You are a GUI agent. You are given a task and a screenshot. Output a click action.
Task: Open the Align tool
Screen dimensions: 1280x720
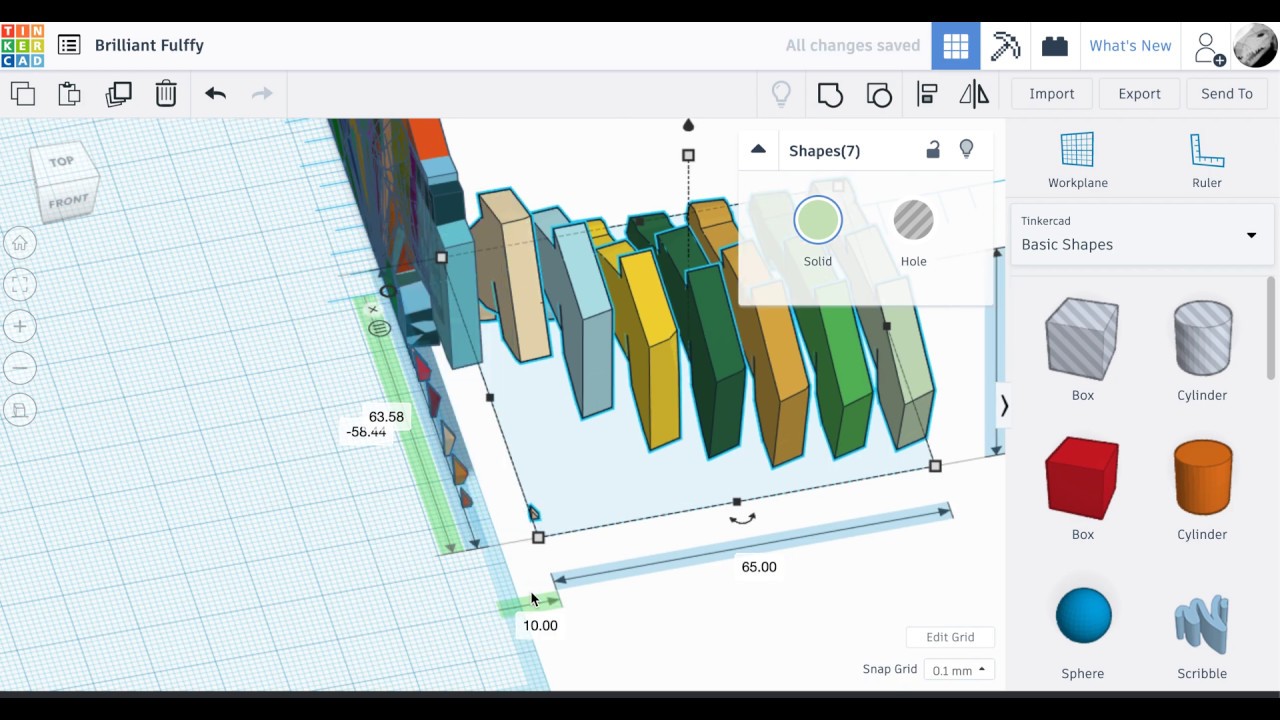927,94
